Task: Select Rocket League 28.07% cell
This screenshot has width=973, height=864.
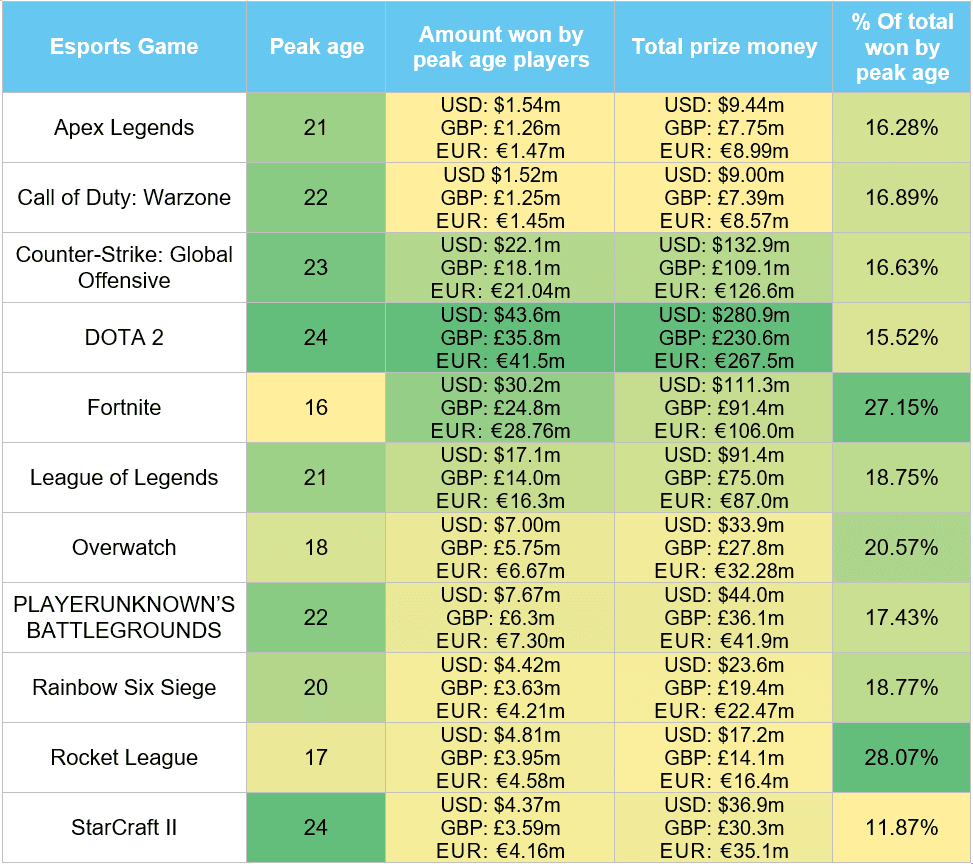Action: tap(902, 758)
